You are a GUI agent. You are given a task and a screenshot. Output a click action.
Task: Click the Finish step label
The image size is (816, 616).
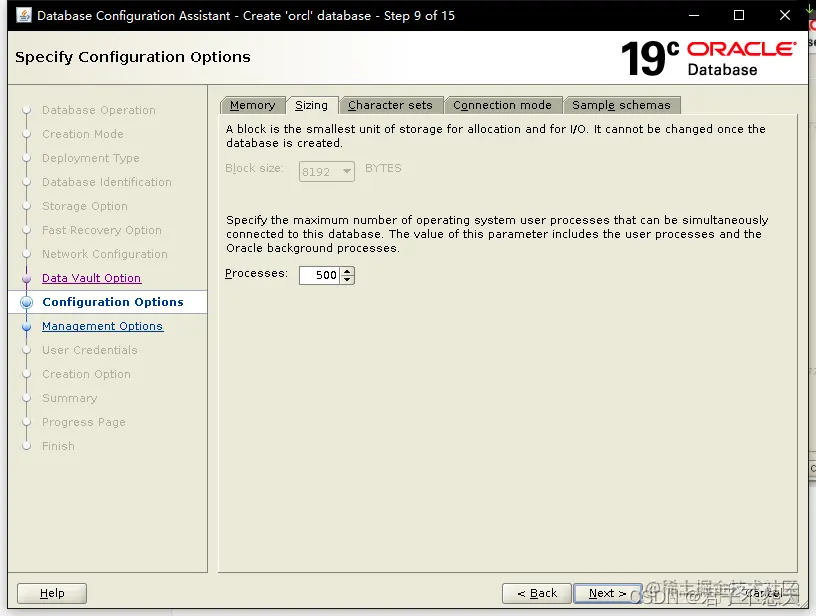pyautogui.click(x=58, y=446)
